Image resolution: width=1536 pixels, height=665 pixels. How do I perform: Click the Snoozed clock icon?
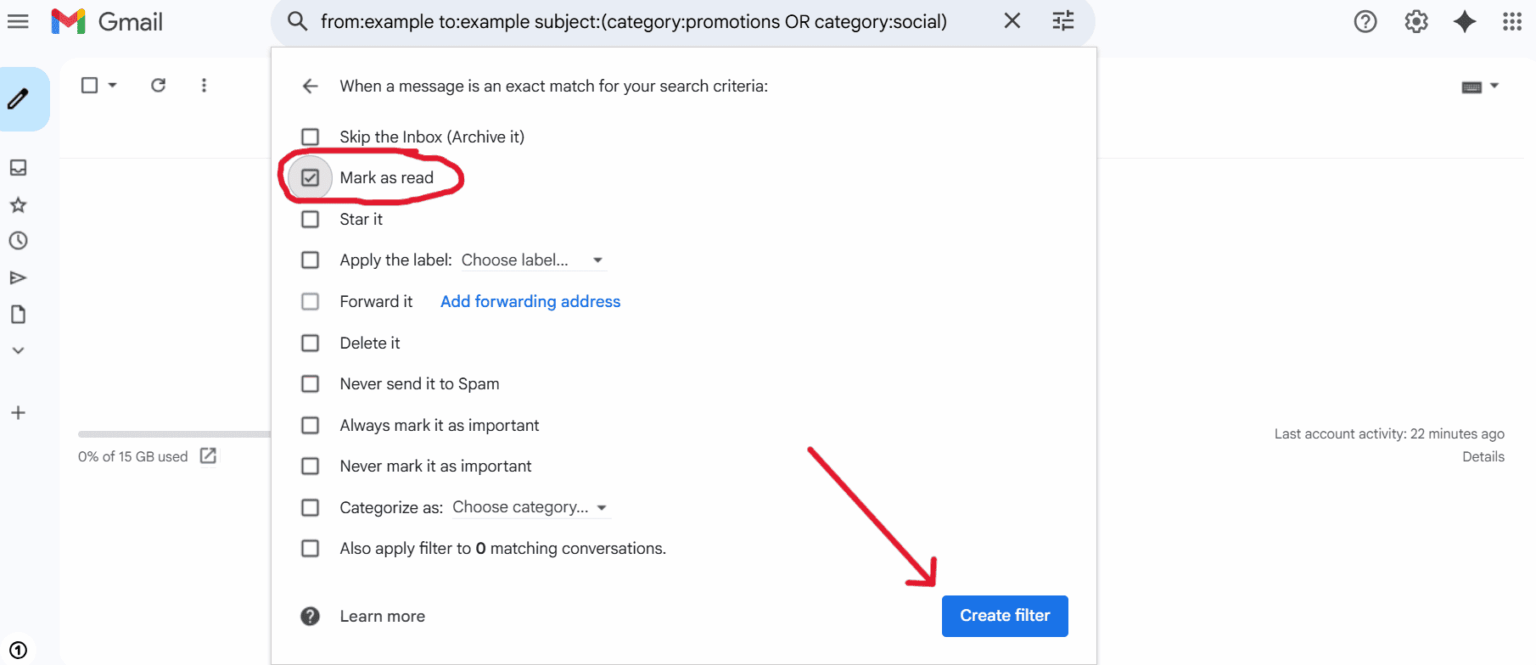(17, 240)
